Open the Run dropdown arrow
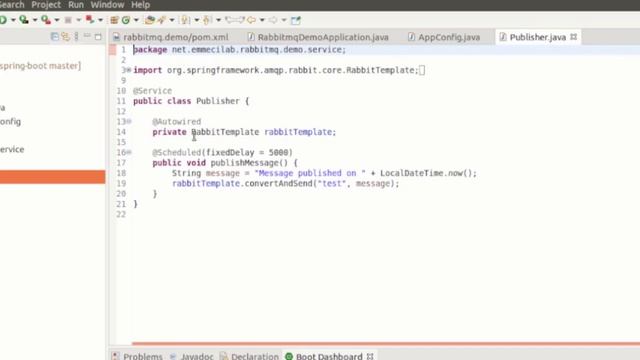640x360 pixels. coord(13,20)
